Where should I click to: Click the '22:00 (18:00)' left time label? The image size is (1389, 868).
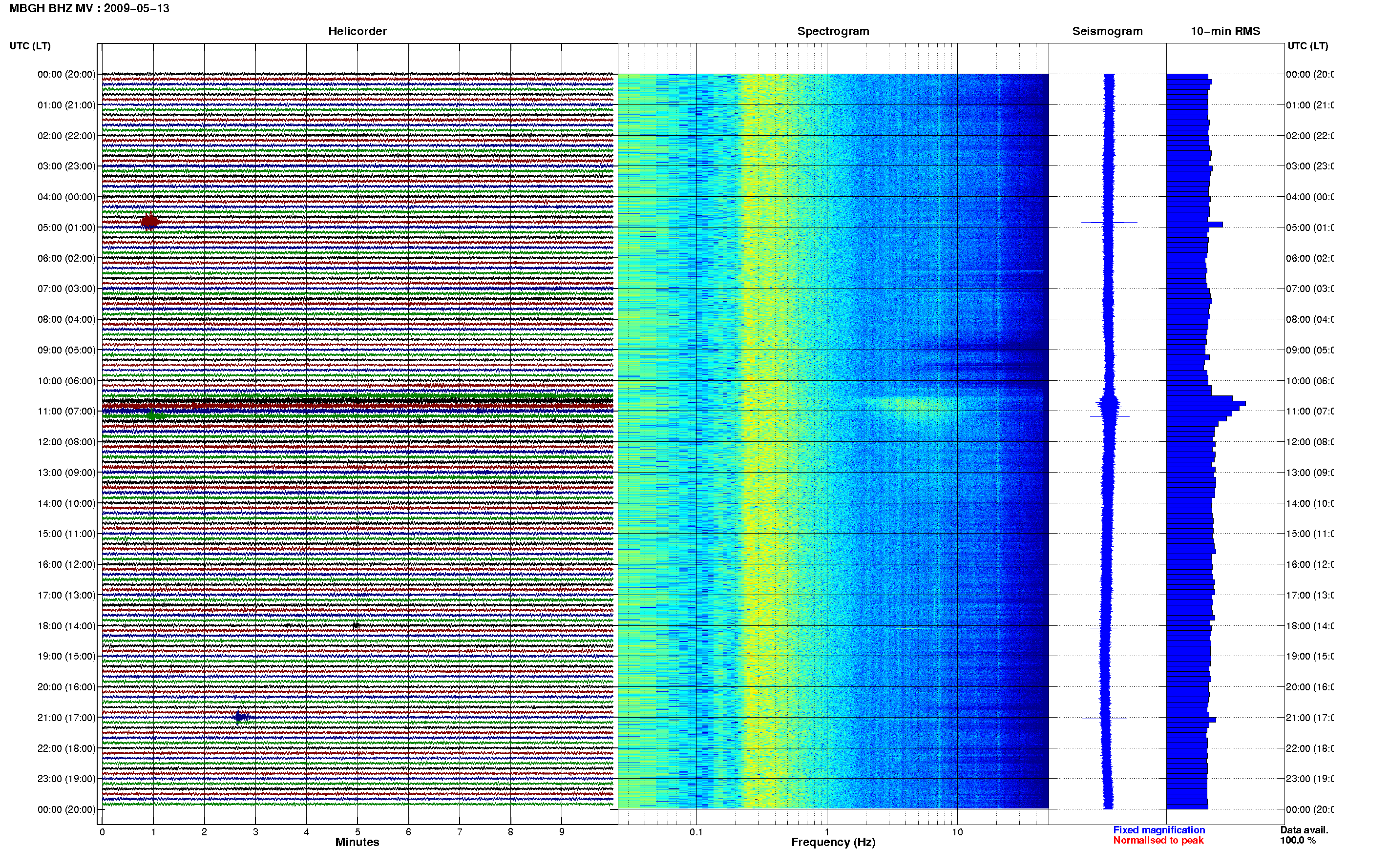(66, 748)
